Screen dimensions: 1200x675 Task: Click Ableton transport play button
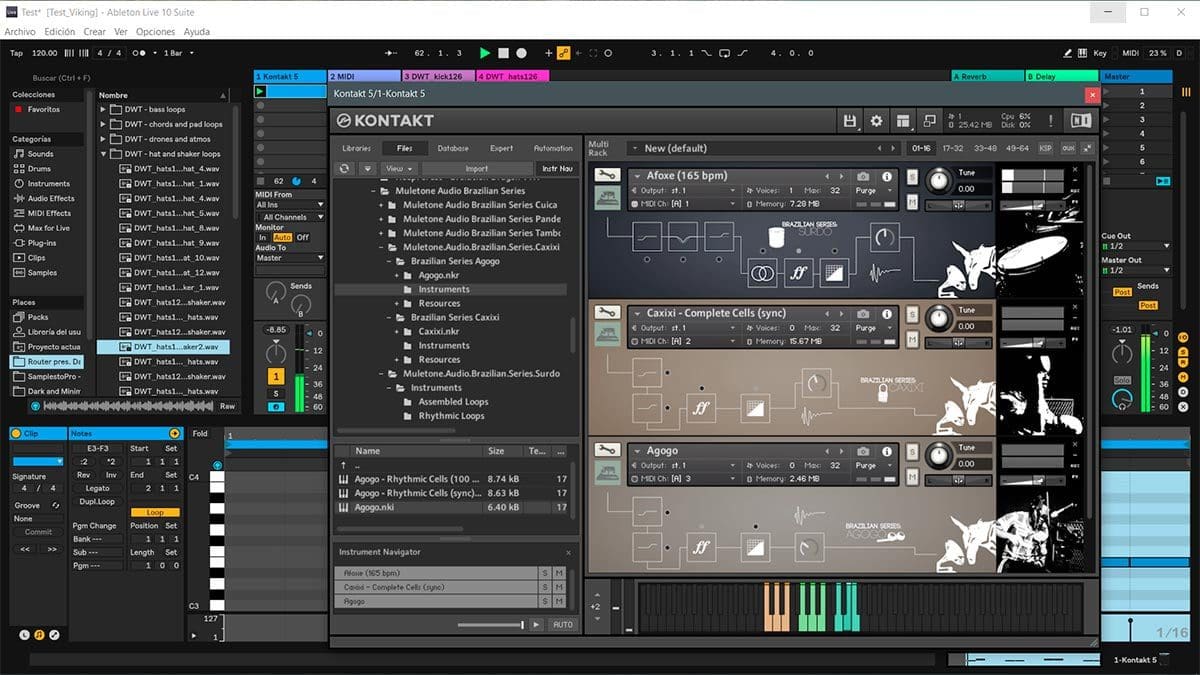tap(485, 53)
